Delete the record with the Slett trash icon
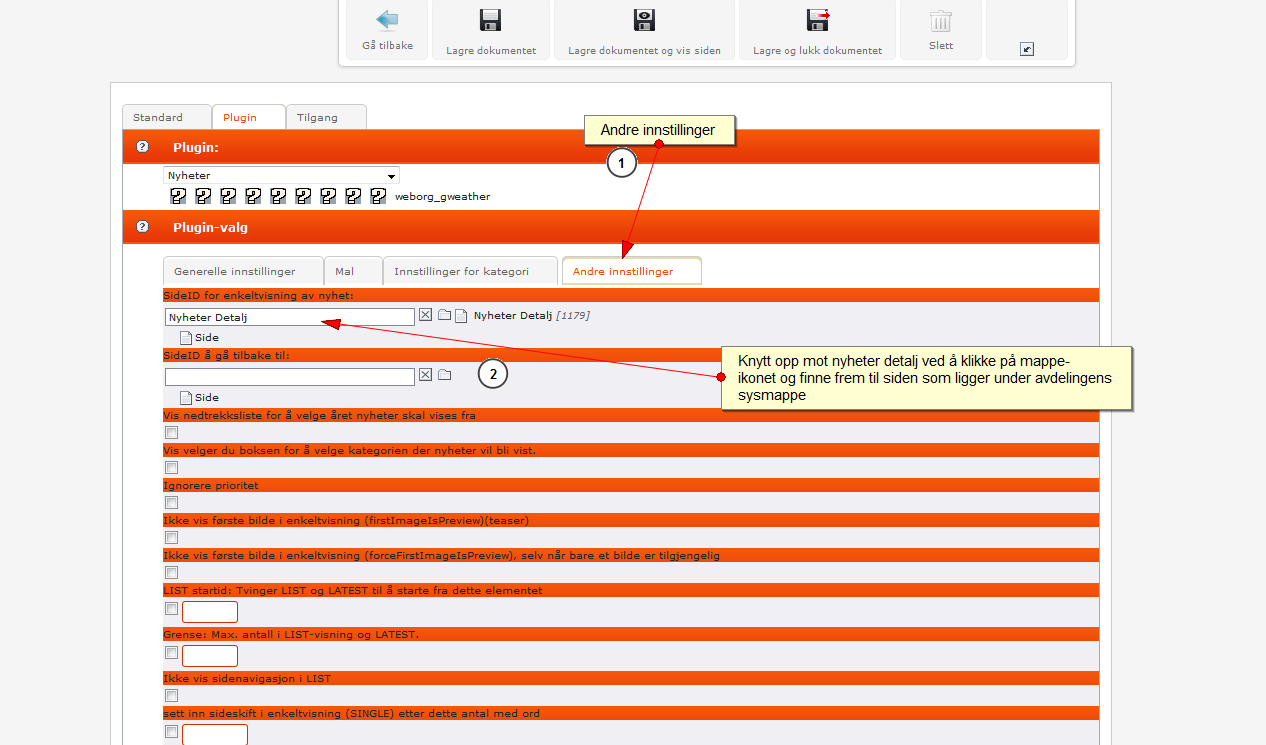The width and height of the screenshot is (1266, 745). pos(941,21)
